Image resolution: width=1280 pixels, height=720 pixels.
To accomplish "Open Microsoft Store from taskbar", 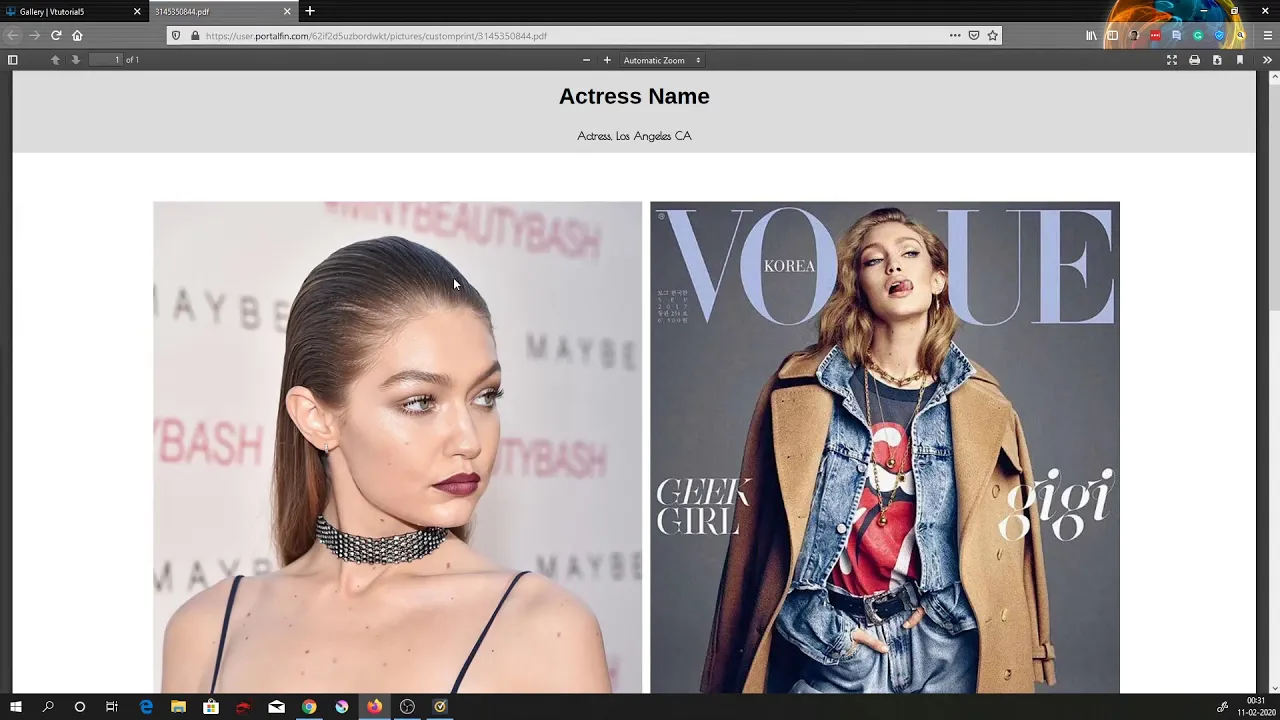I will pos(211,707).
